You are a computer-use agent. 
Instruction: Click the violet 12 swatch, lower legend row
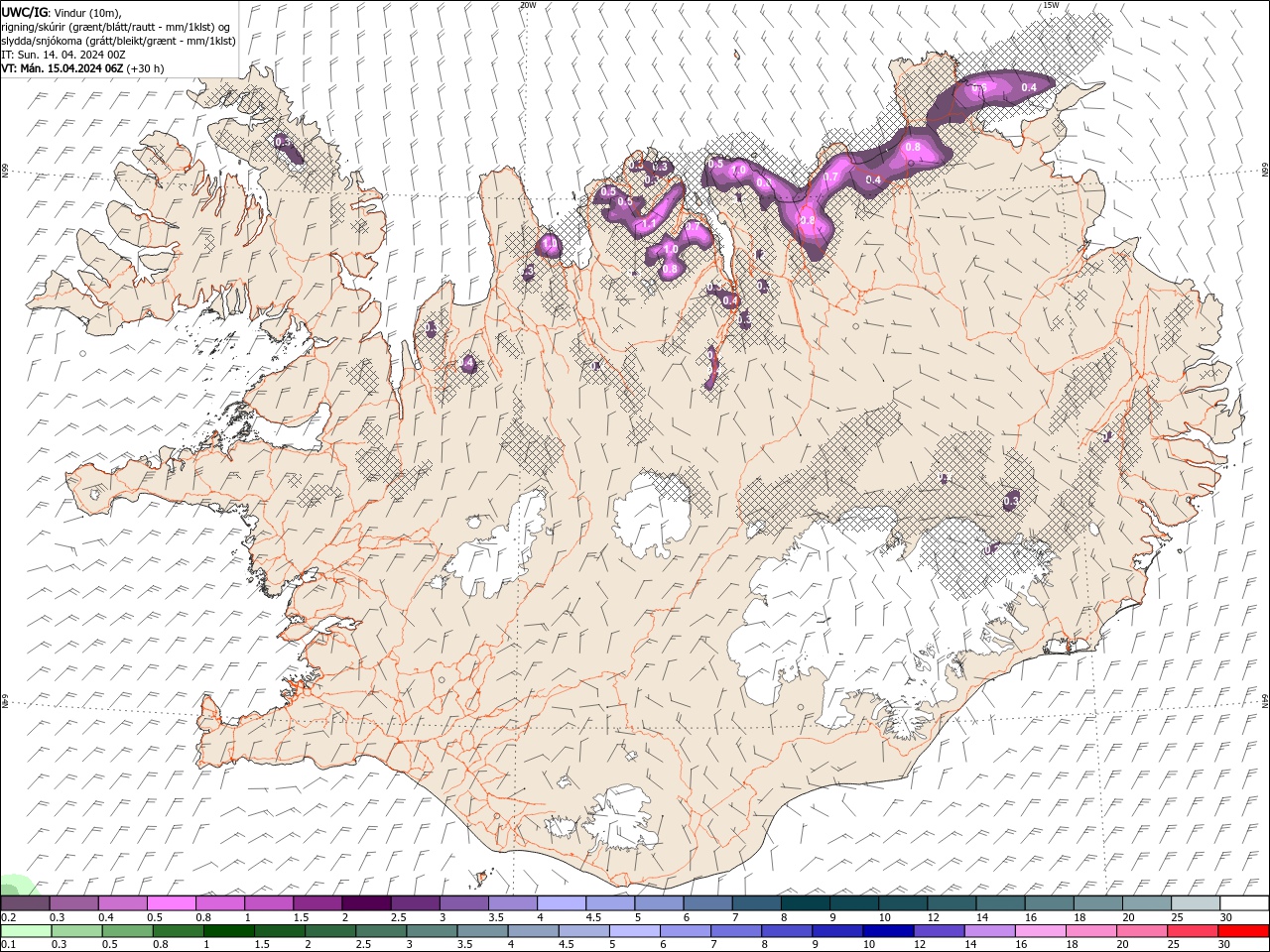pos(939,931)
